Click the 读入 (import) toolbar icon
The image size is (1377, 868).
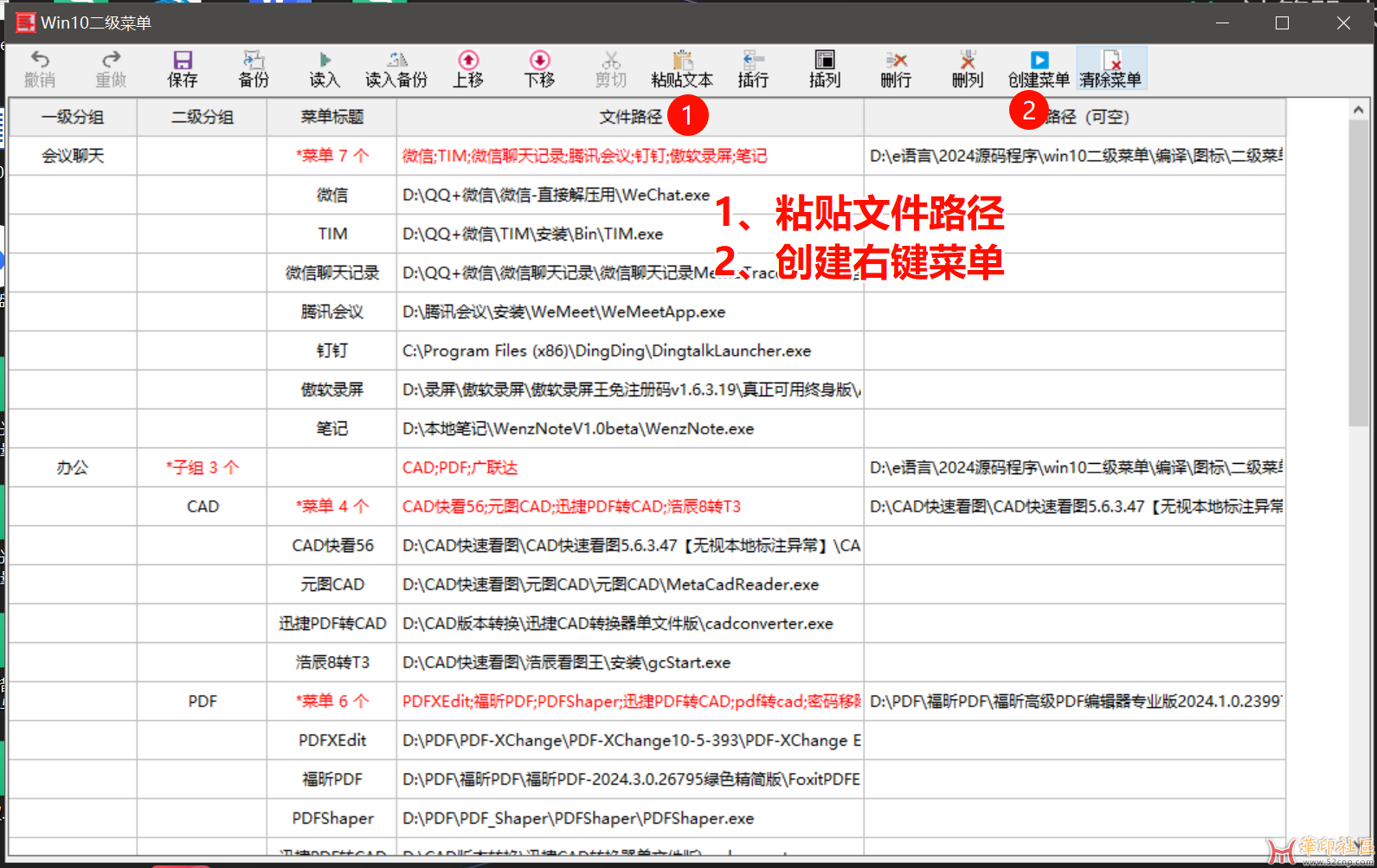pyautogui.click(x=325, y=68)
